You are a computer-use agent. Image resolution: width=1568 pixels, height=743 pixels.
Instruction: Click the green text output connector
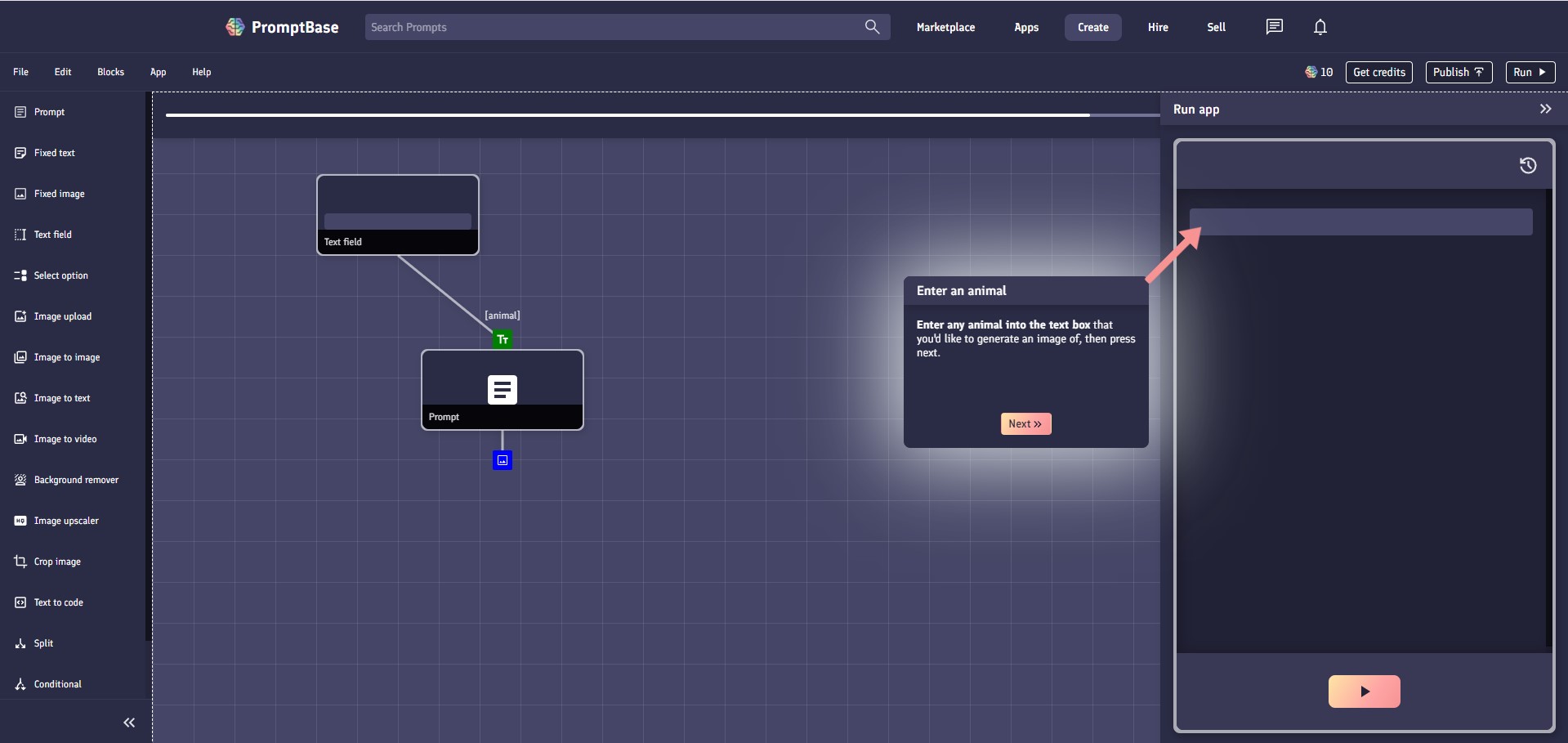click(x=503, y=339)
